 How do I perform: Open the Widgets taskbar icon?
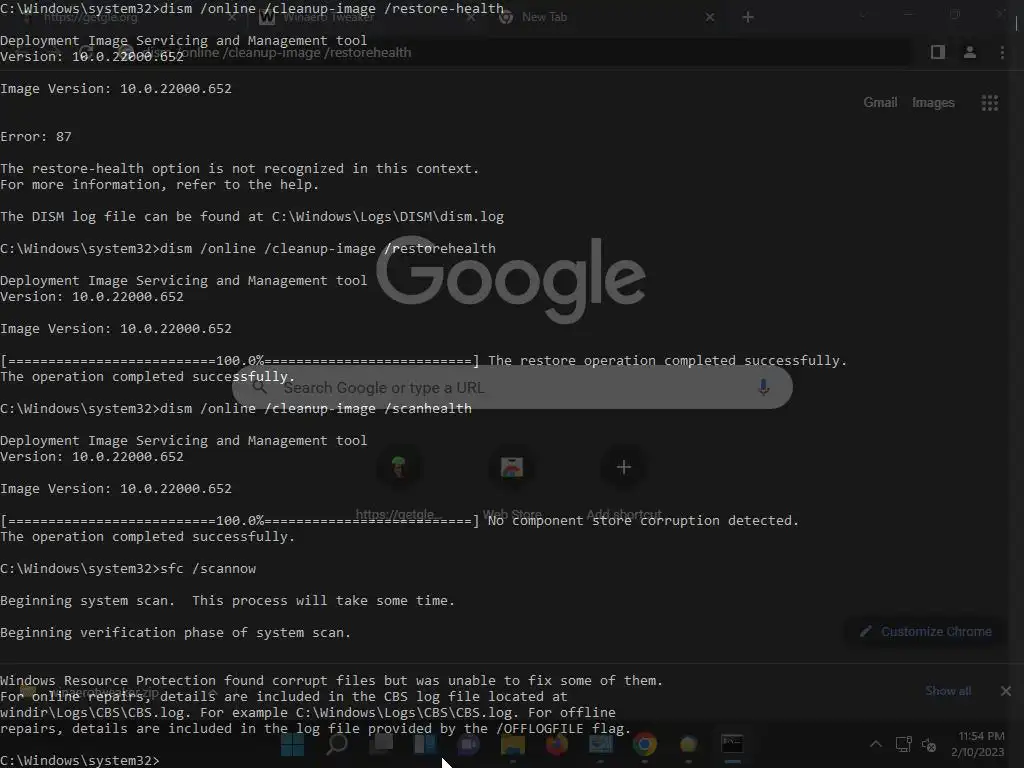pyautogui.click(x=425, y=744)
